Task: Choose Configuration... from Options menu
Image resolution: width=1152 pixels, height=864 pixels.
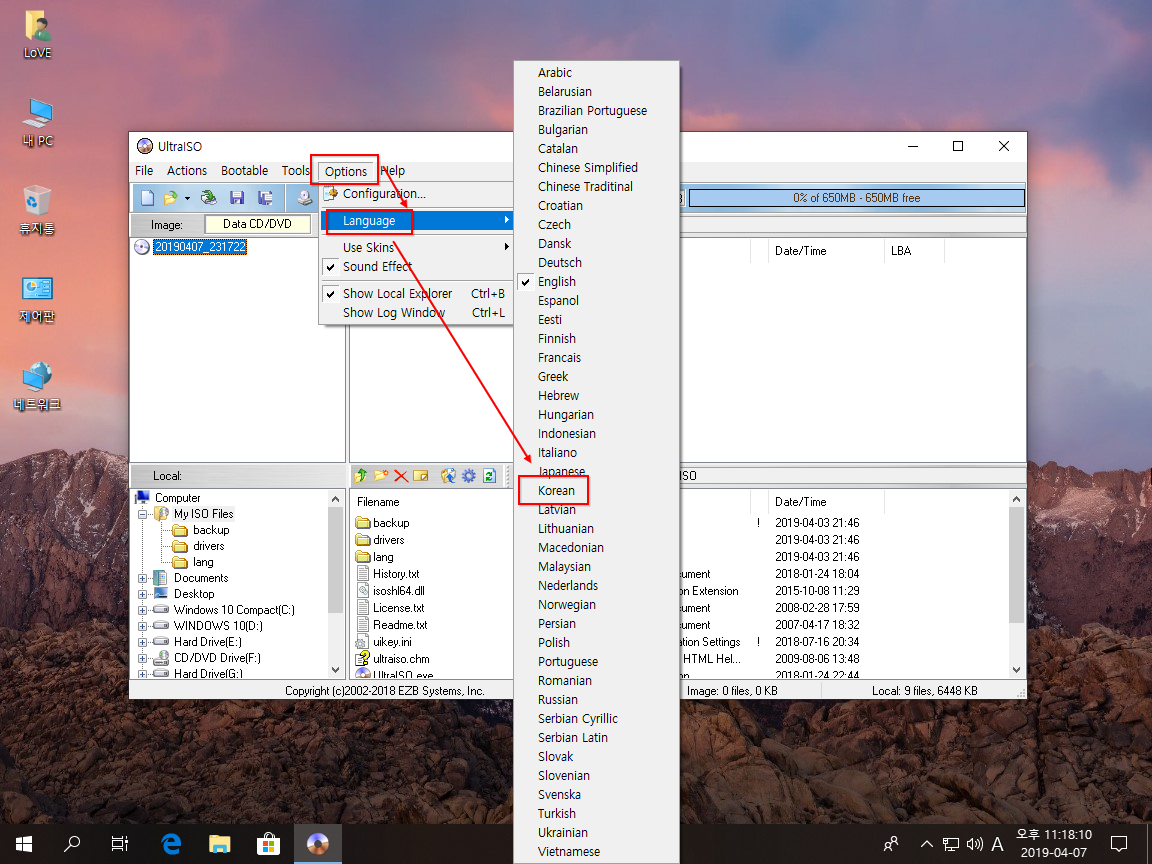Action: pyautogui.click(x=416, y=194)
